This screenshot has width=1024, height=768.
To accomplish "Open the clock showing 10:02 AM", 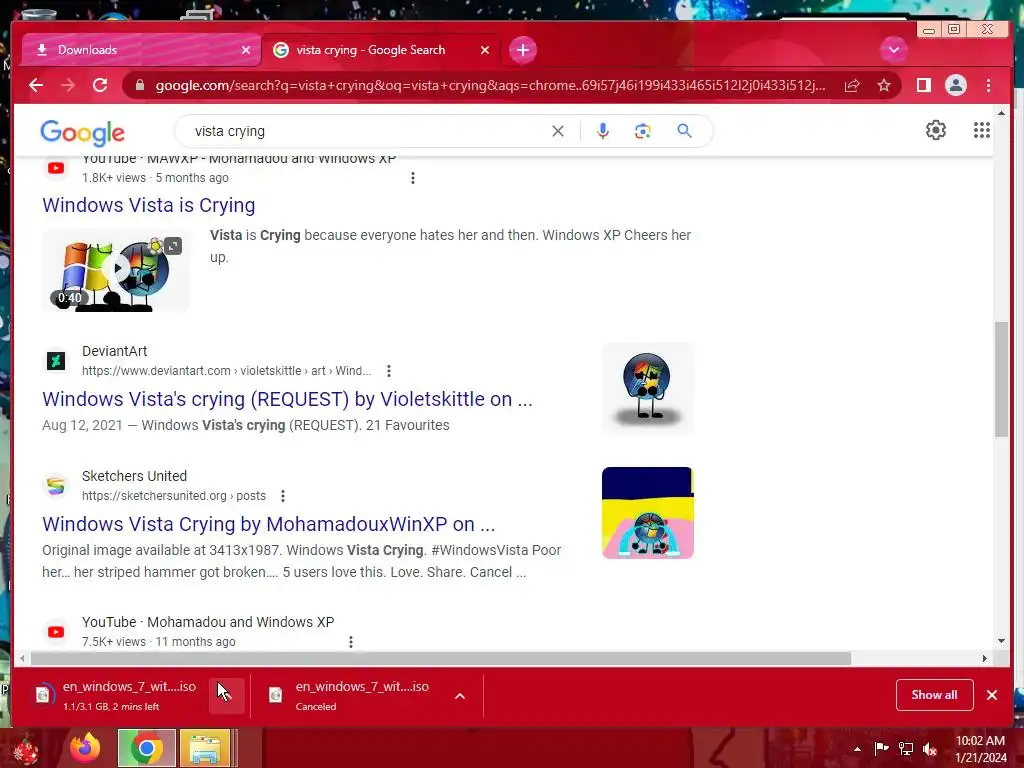I will click(x=980, y=748).
